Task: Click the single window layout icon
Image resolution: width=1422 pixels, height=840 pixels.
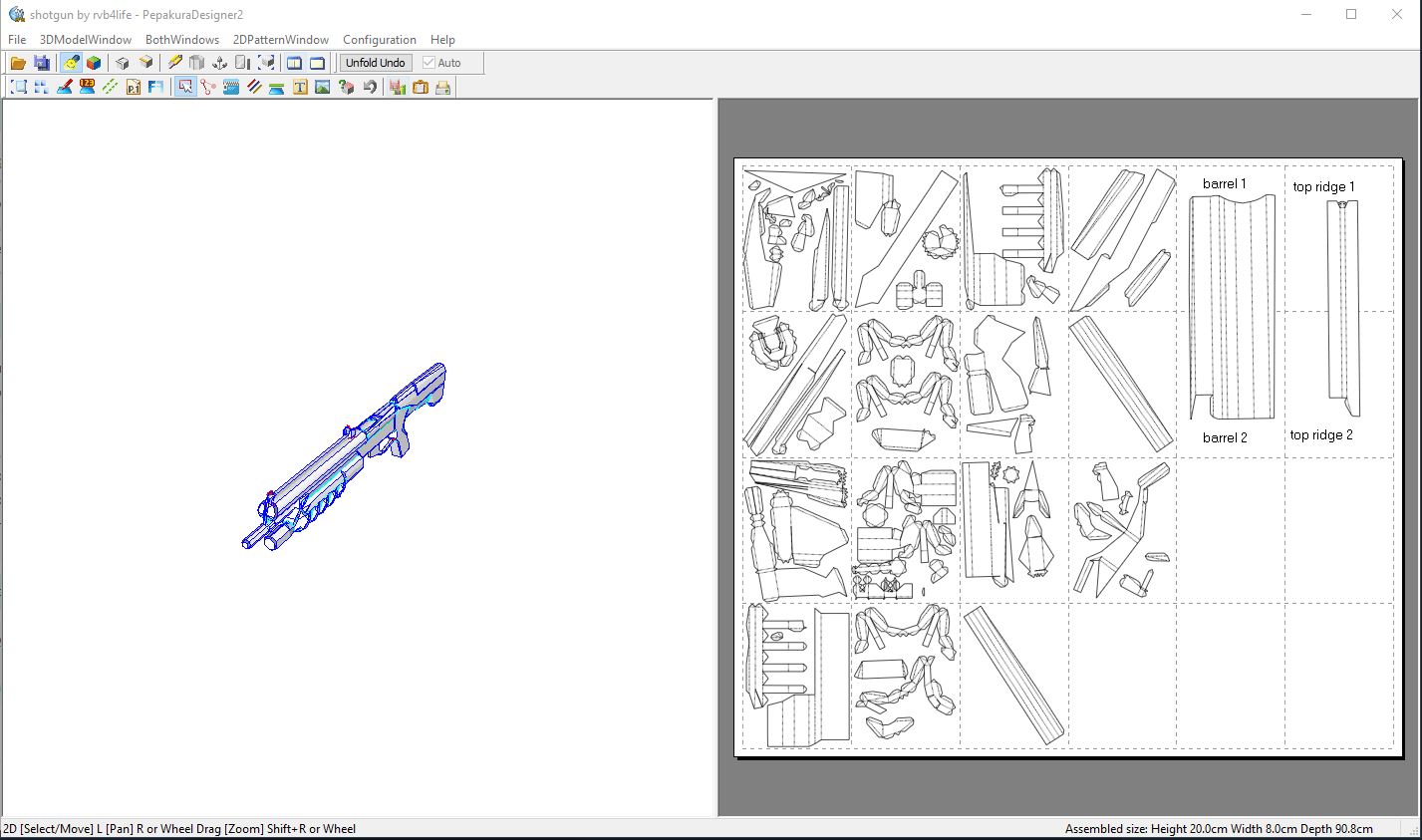Action: (x=317, y=63)
